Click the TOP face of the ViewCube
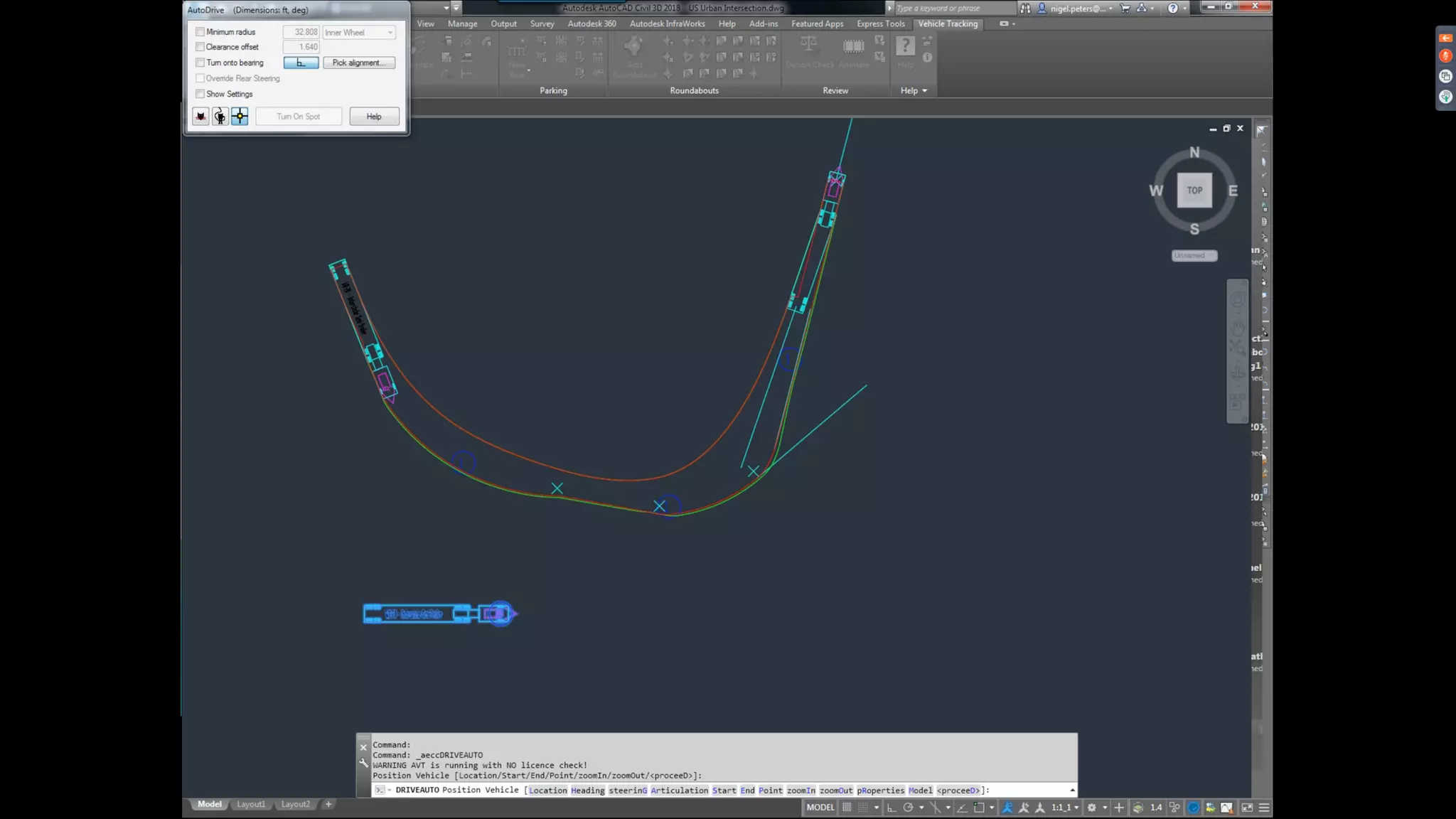This screenshot has width=1456, height=819. pyautogui.click(x=1194, y=191)
